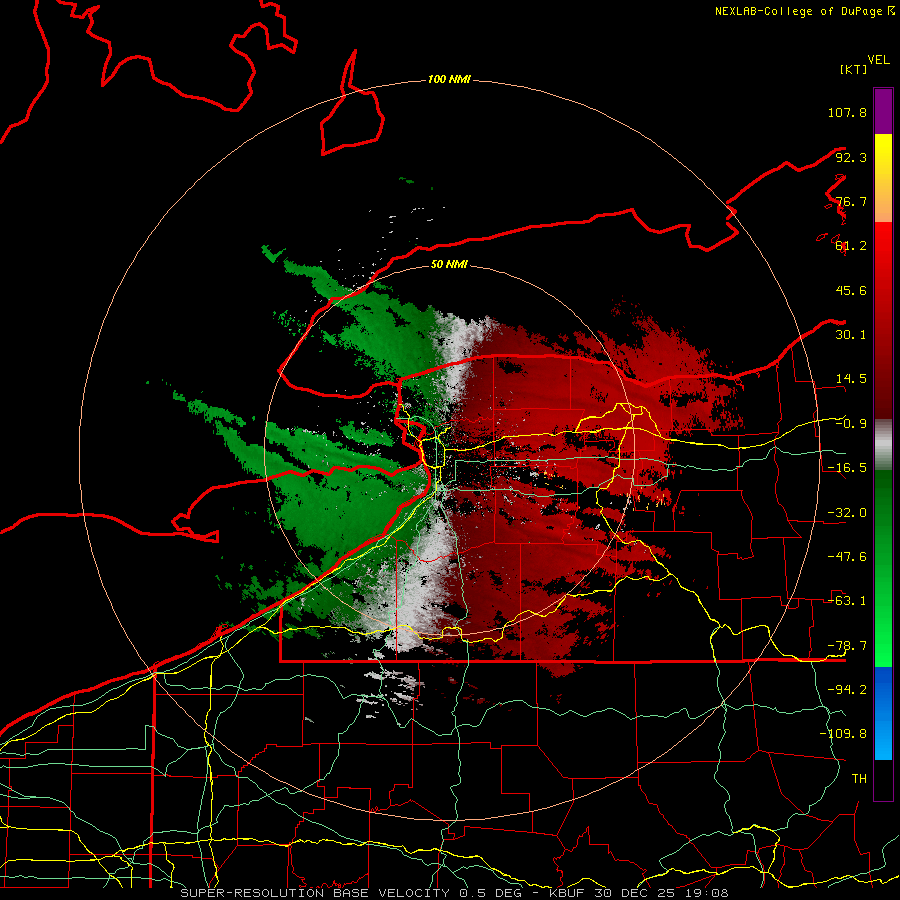
Task: Click the 100 NMI range ring label
Action: (449, 79)
